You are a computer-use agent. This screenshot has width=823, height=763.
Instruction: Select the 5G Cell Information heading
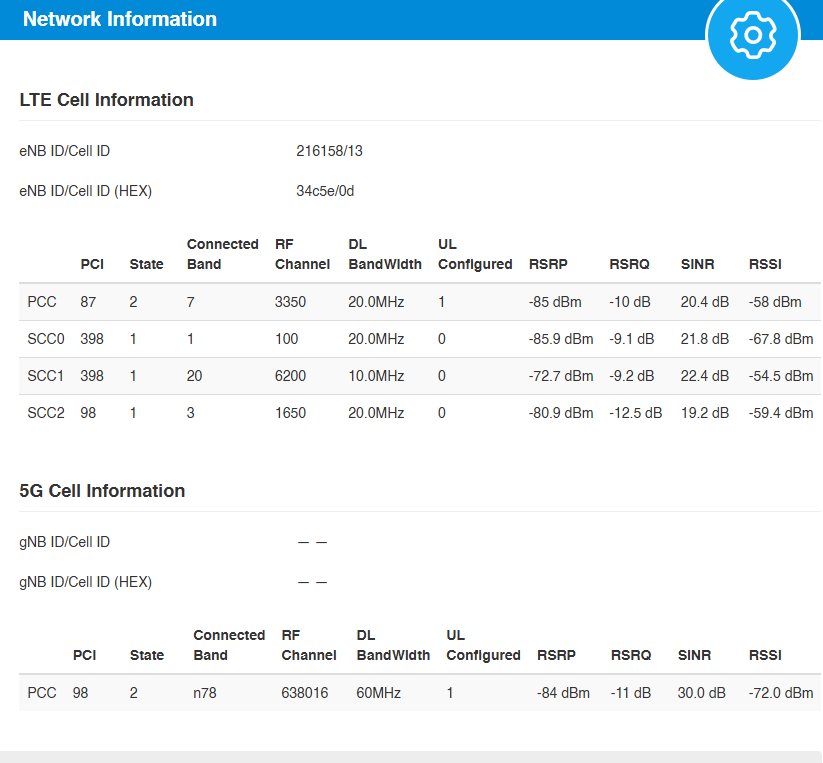(102, 491)
